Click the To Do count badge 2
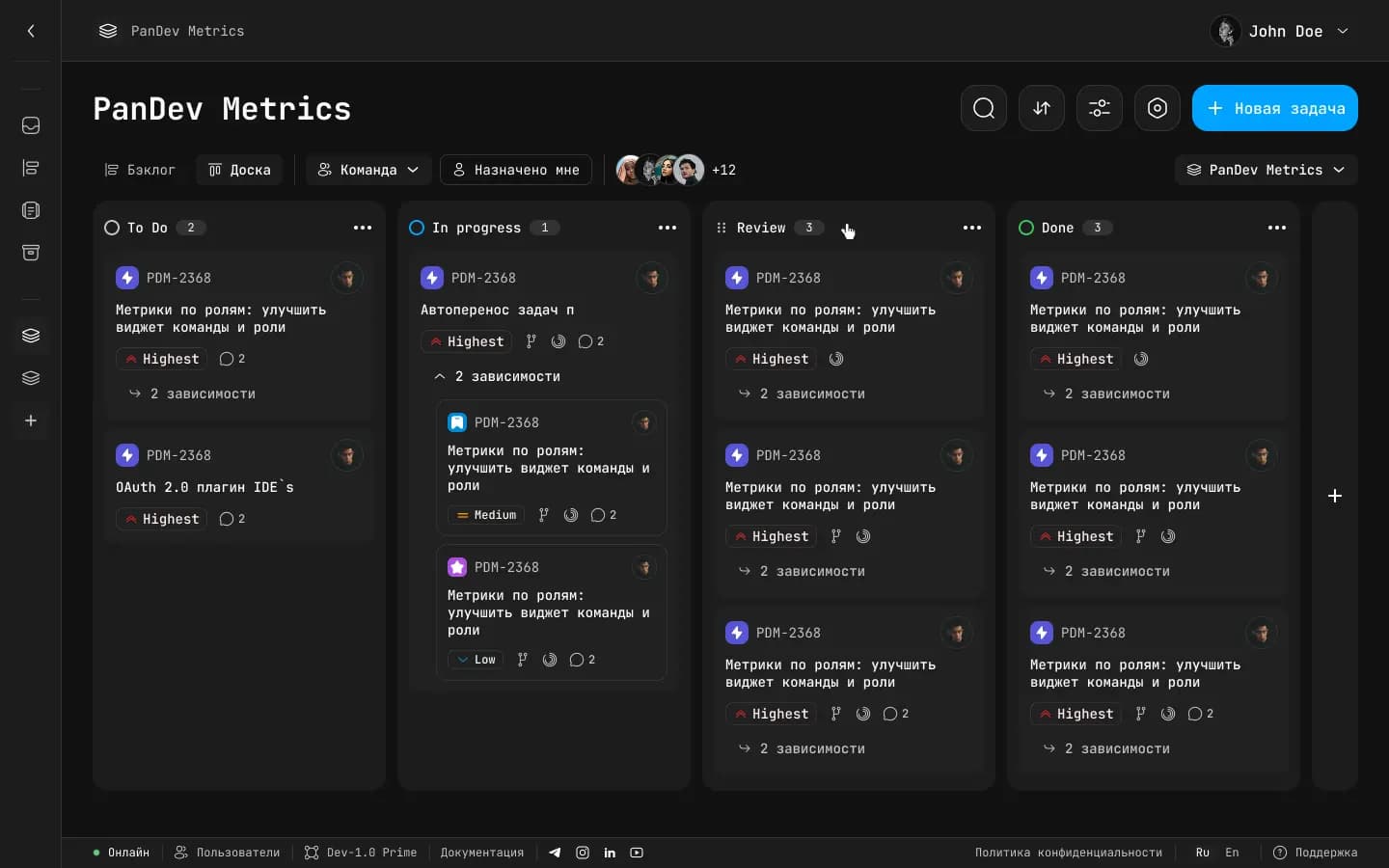 coord(191,228)
